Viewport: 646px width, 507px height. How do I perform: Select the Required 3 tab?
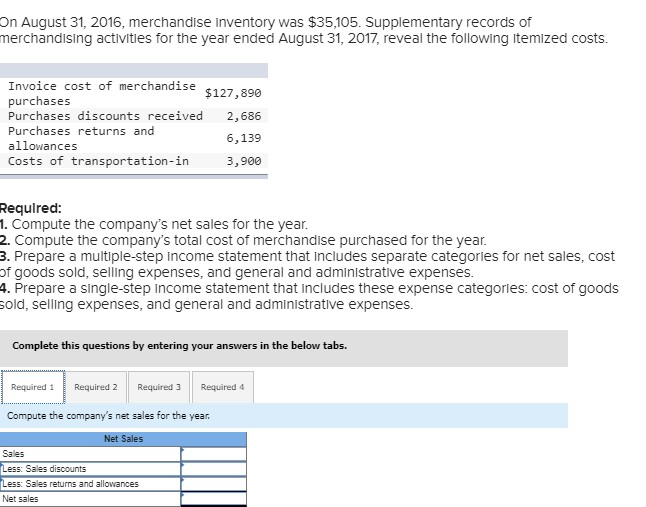[x=159, y=387]
